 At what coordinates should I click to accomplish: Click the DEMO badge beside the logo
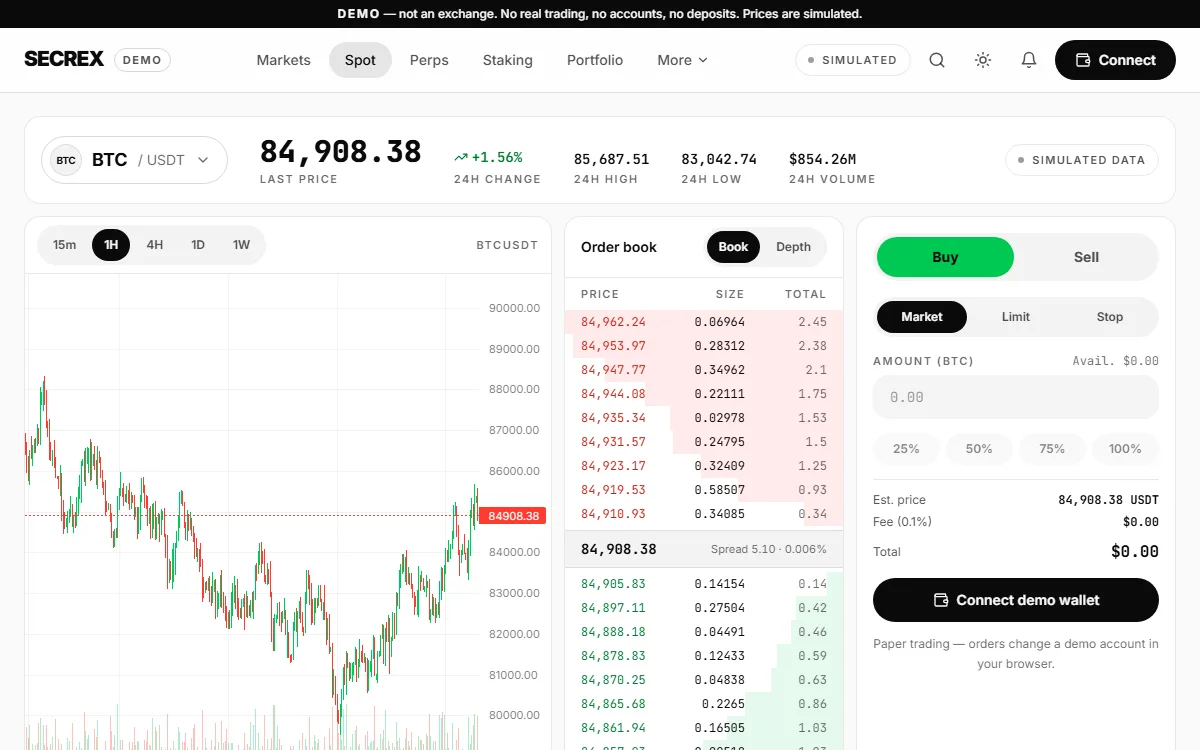142,60
